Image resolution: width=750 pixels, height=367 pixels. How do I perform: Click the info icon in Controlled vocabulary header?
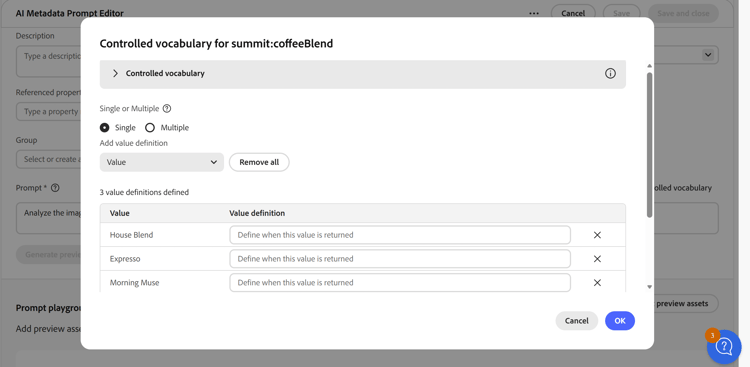pos(610,74)
